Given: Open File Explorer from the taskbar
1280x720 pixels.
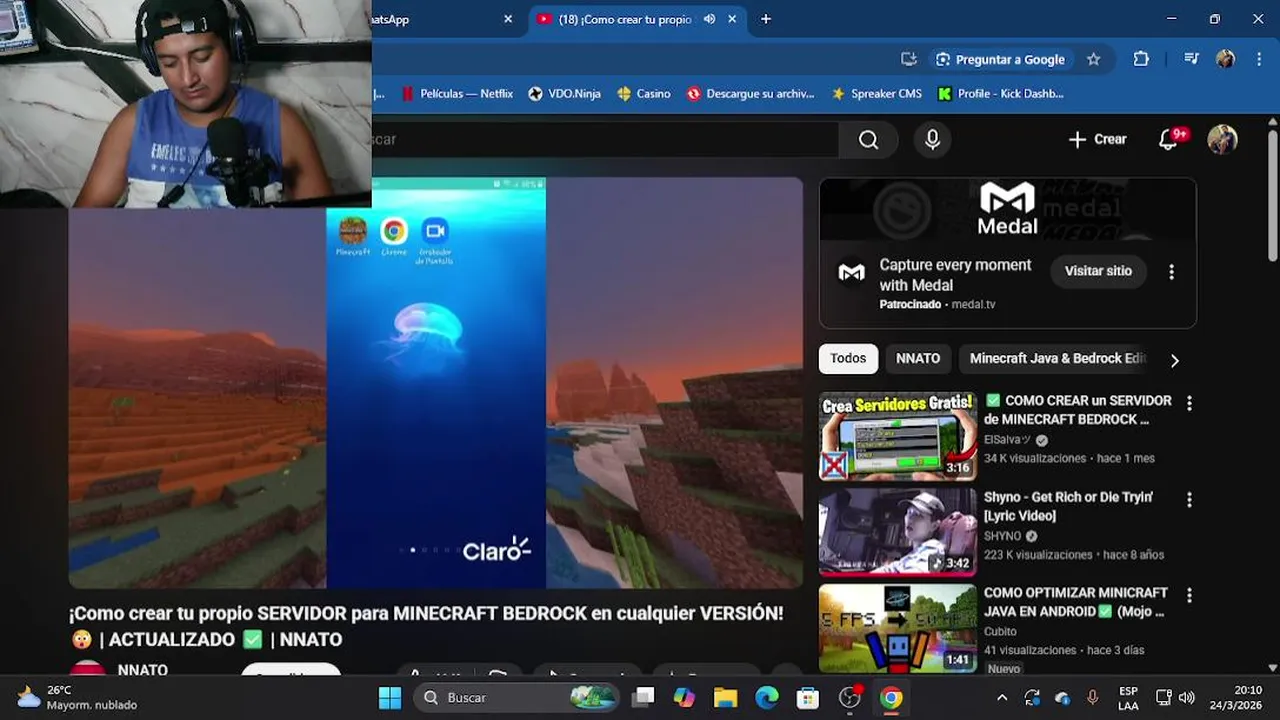Looking at the screenshot, I should point(725,697).
